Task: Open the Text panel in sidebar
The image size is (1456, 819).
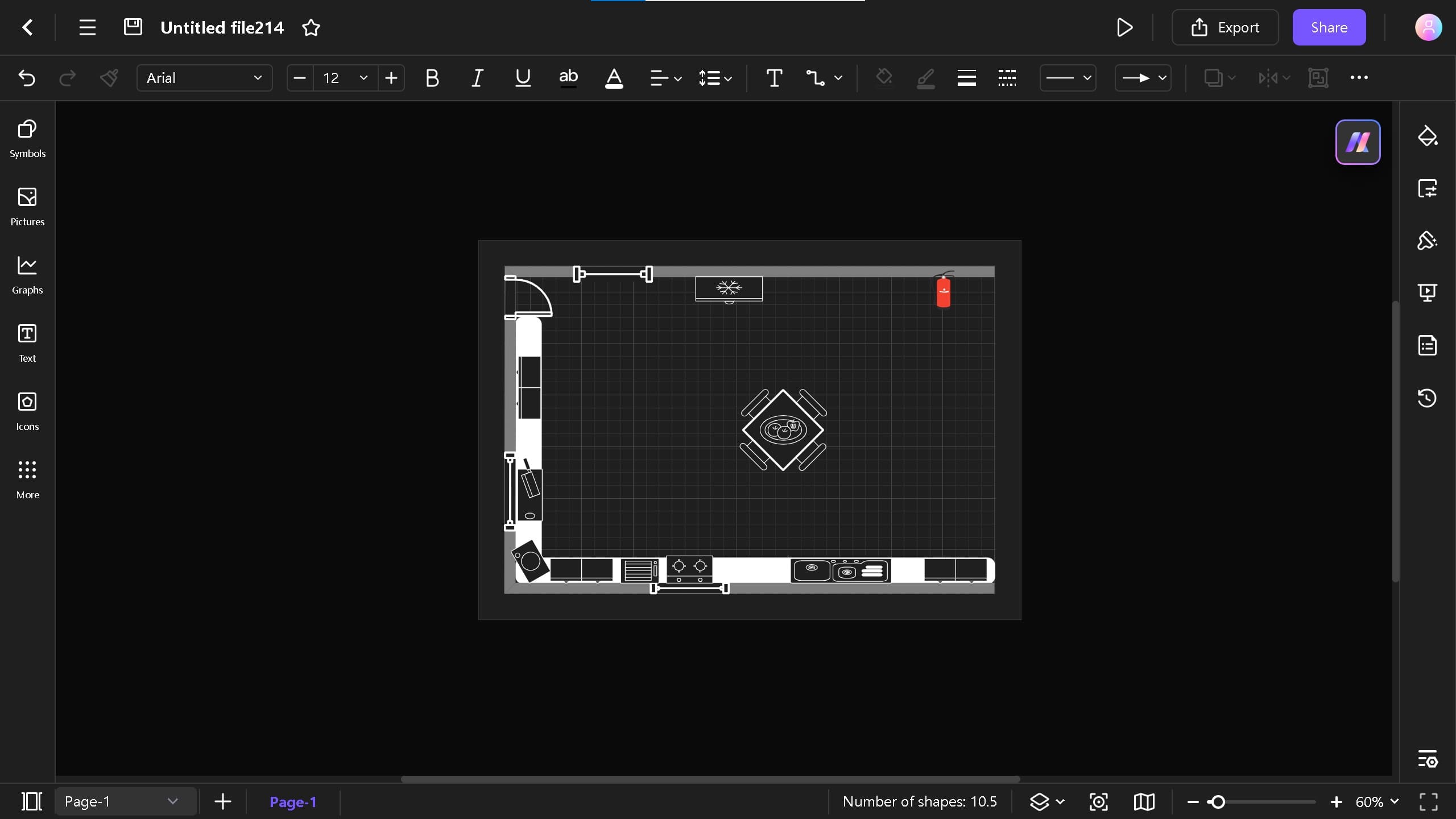Action: pyautogui.click(x=27, y=344)
